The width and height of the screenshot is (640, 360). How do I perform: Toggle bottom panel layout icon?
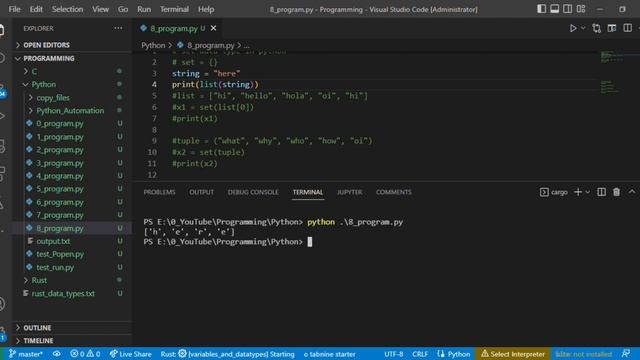tap(554, 9)
